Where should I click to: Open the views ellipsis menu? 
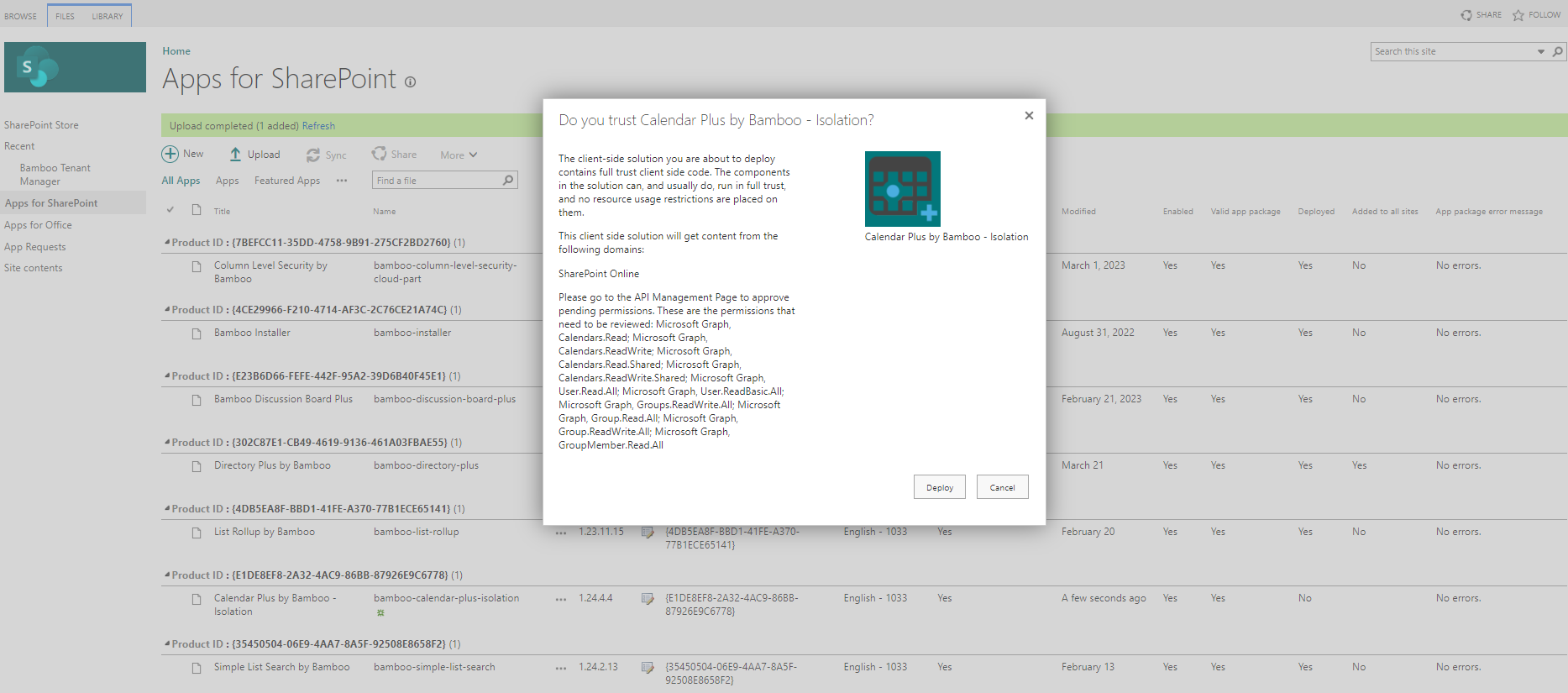(x=342, y=181)
